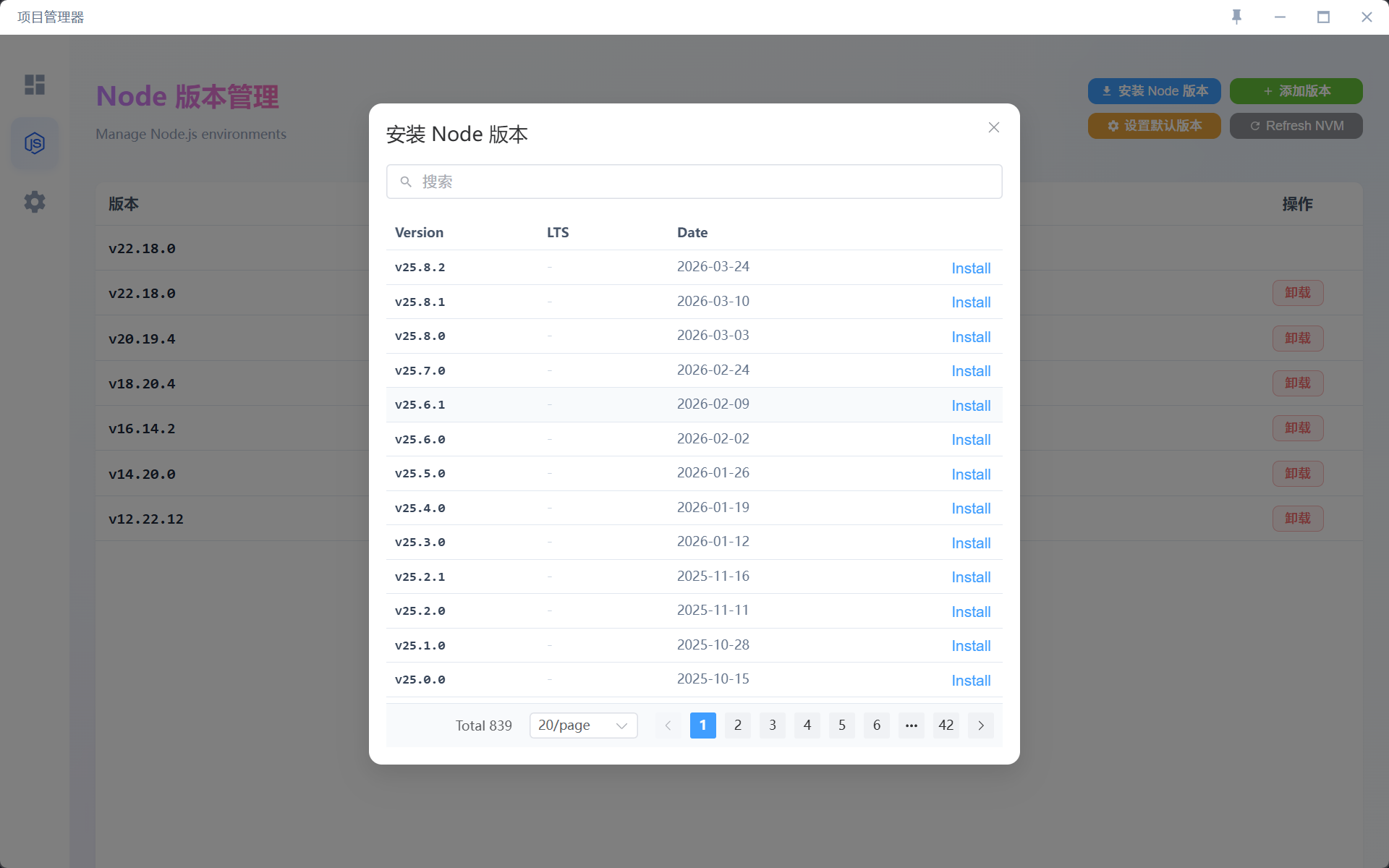Uninstall v20.19.4 with 卸载
Image resolution: width=1389 pixels, height=868 pixels.
click(1298, 339)
